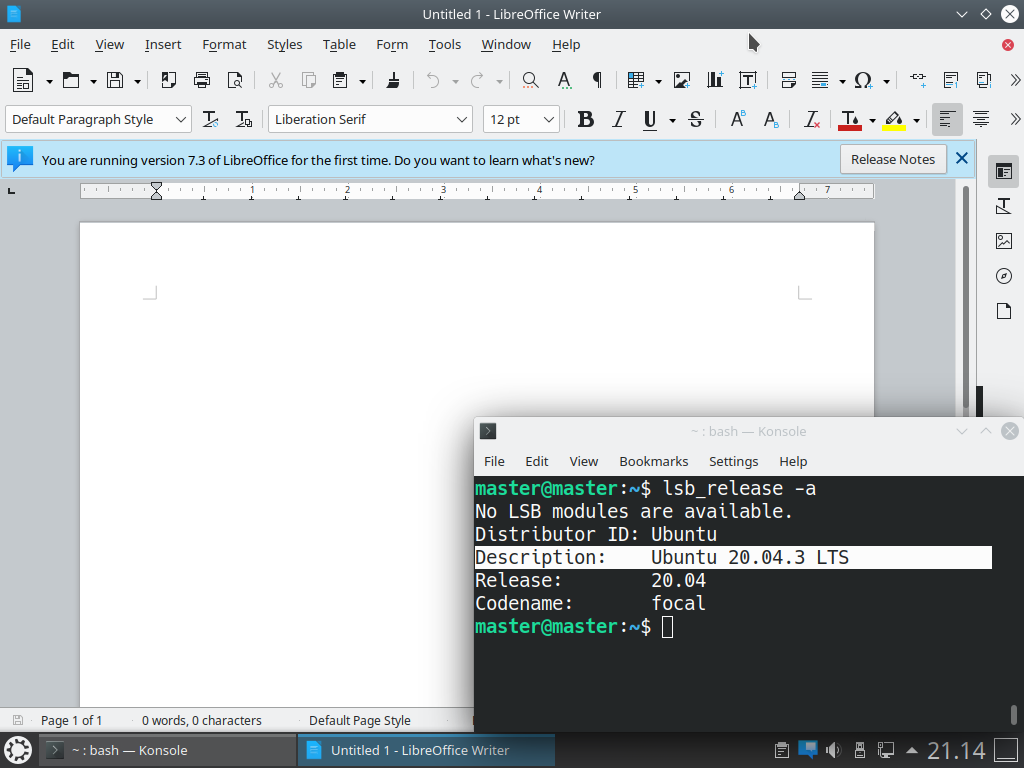Open Print Preview
The image size is (1024, 768).
[234, 80]
